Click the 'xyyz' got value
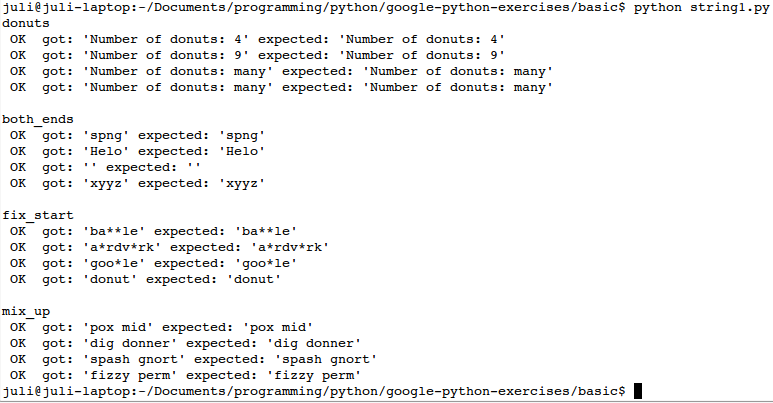 tap(105, 183)
